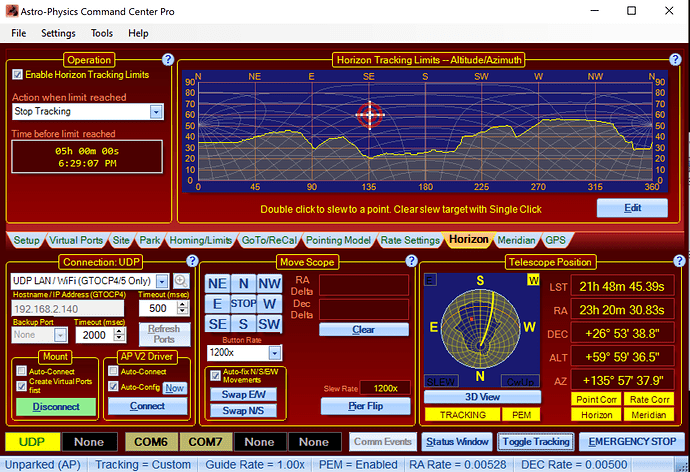Switch to the Park tab
Image resolution: width=690 pixels, height=472 pixels.
pyautogui.click(x=150, y=240)
